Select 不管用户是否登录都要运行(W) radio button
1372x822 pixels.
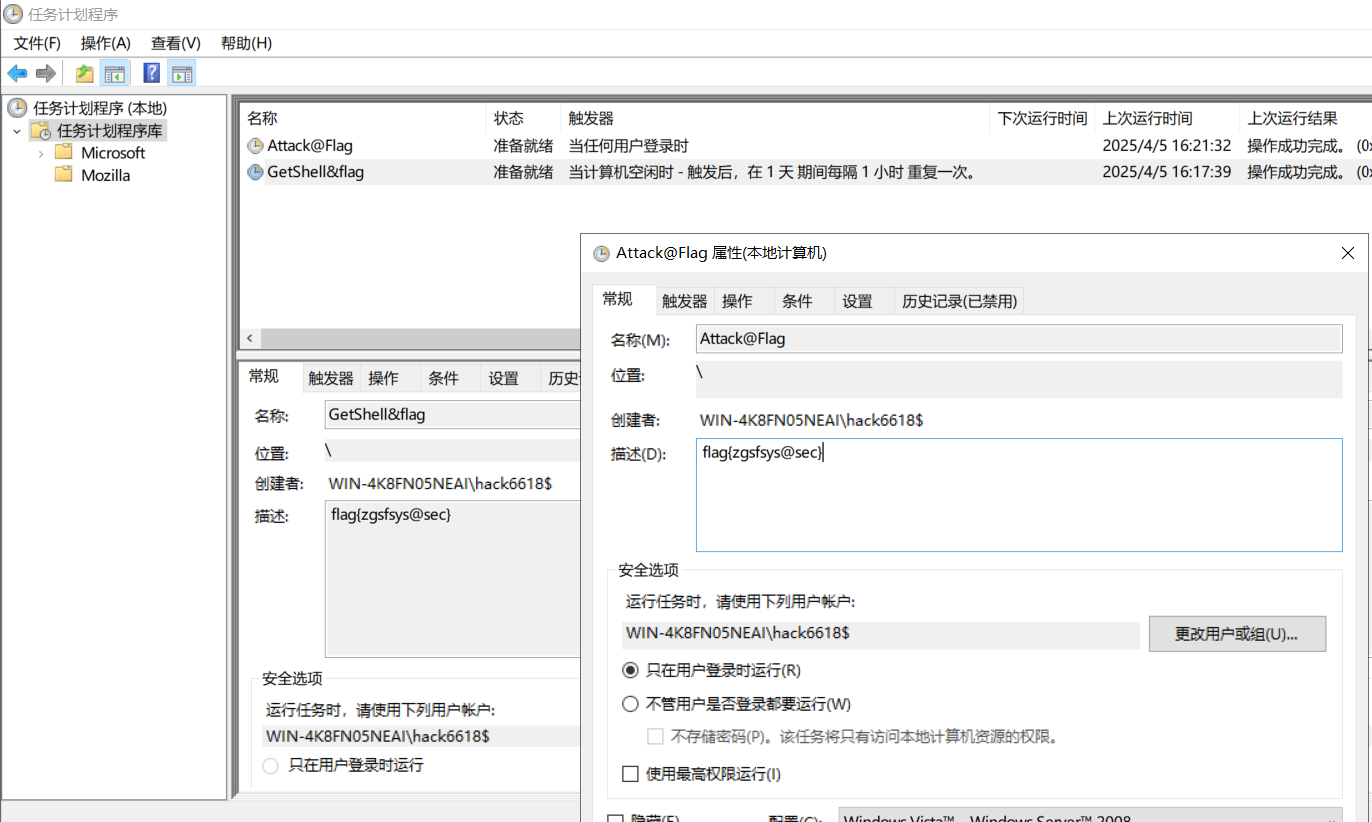coord(630,704)
